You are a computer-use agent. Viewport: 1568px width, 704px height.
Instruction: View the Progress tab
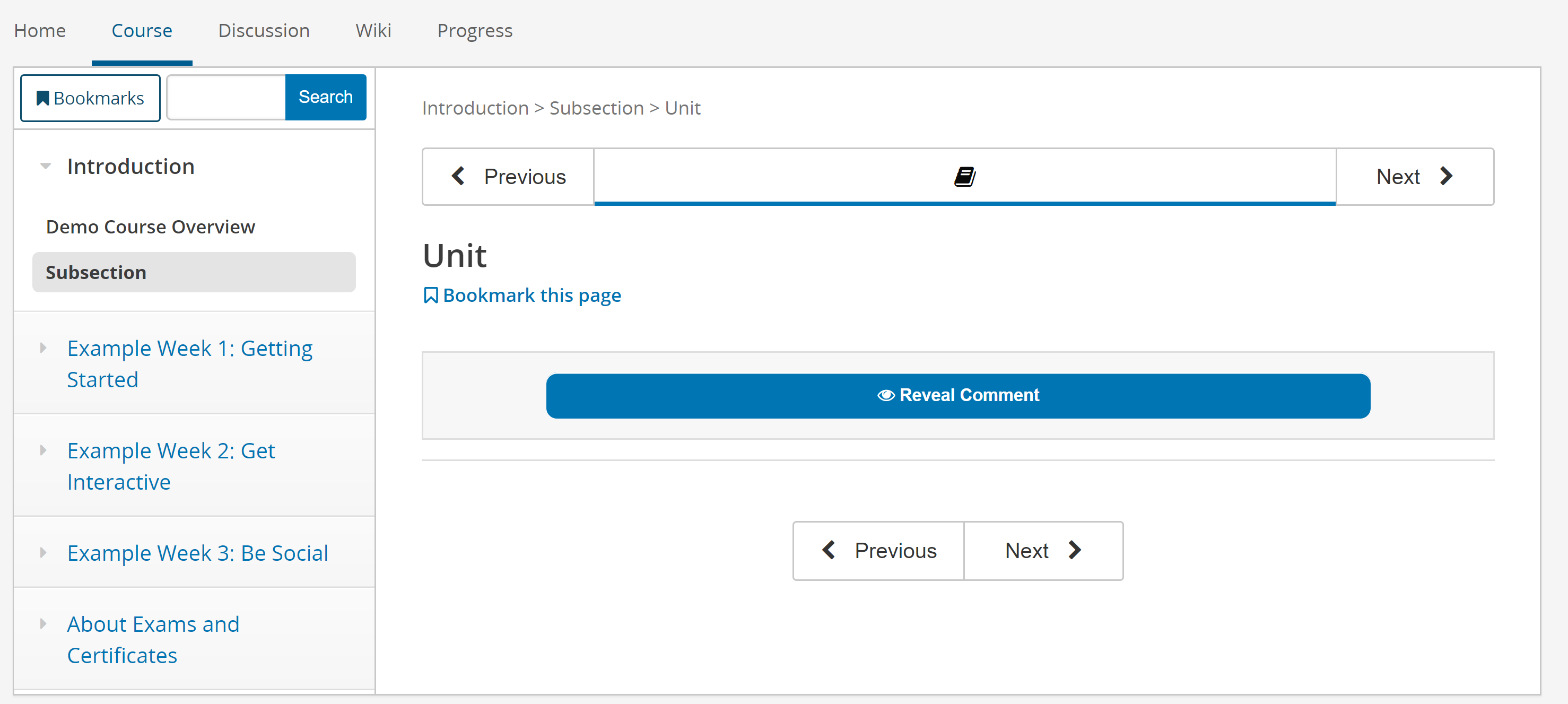(x=475, y=30)
